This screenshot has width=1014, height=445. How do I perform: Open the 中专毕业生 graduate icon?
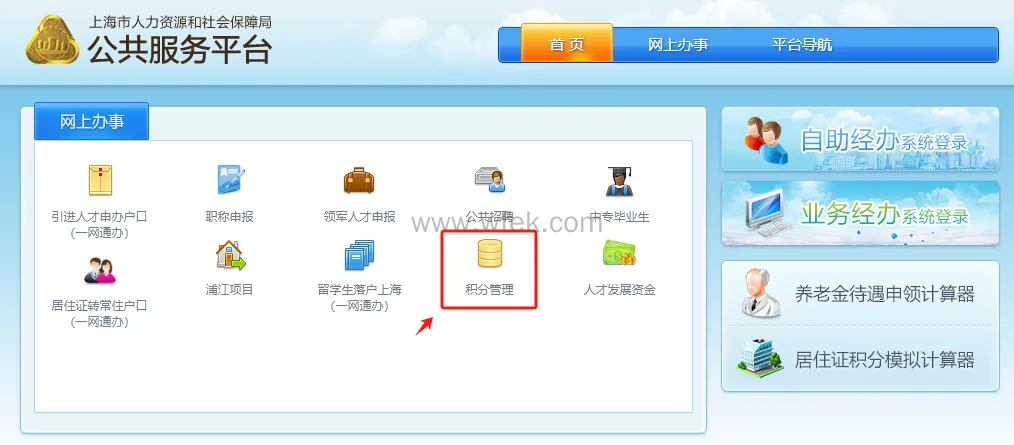[620, 181]
